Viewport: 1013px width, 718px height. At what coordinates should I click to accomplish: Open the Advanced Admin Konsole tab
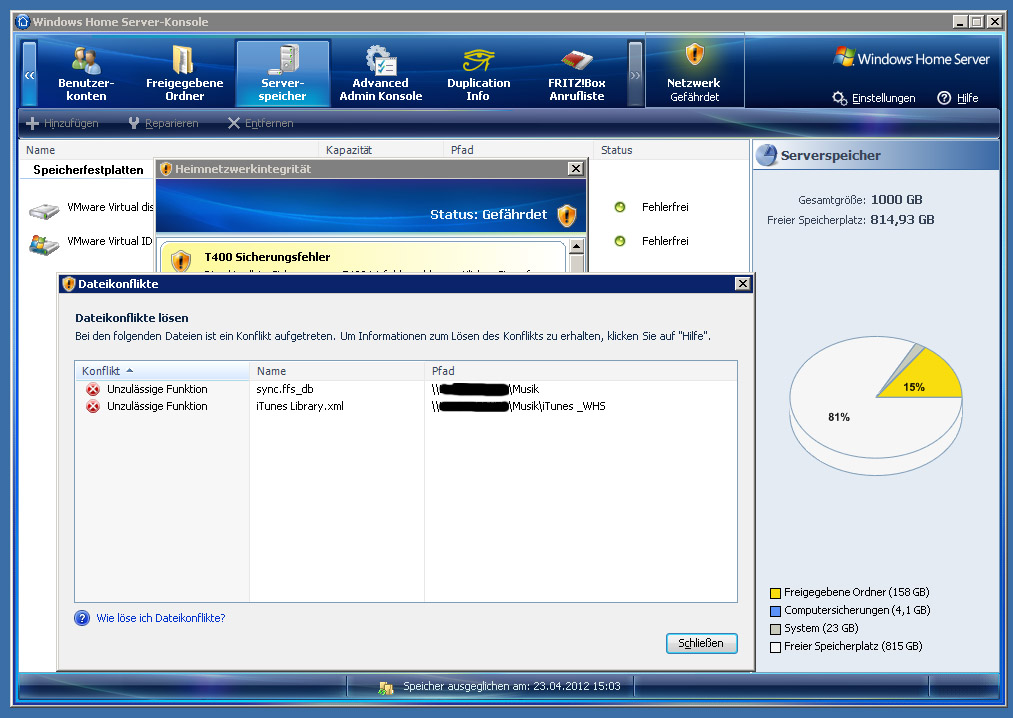point(381,74)
